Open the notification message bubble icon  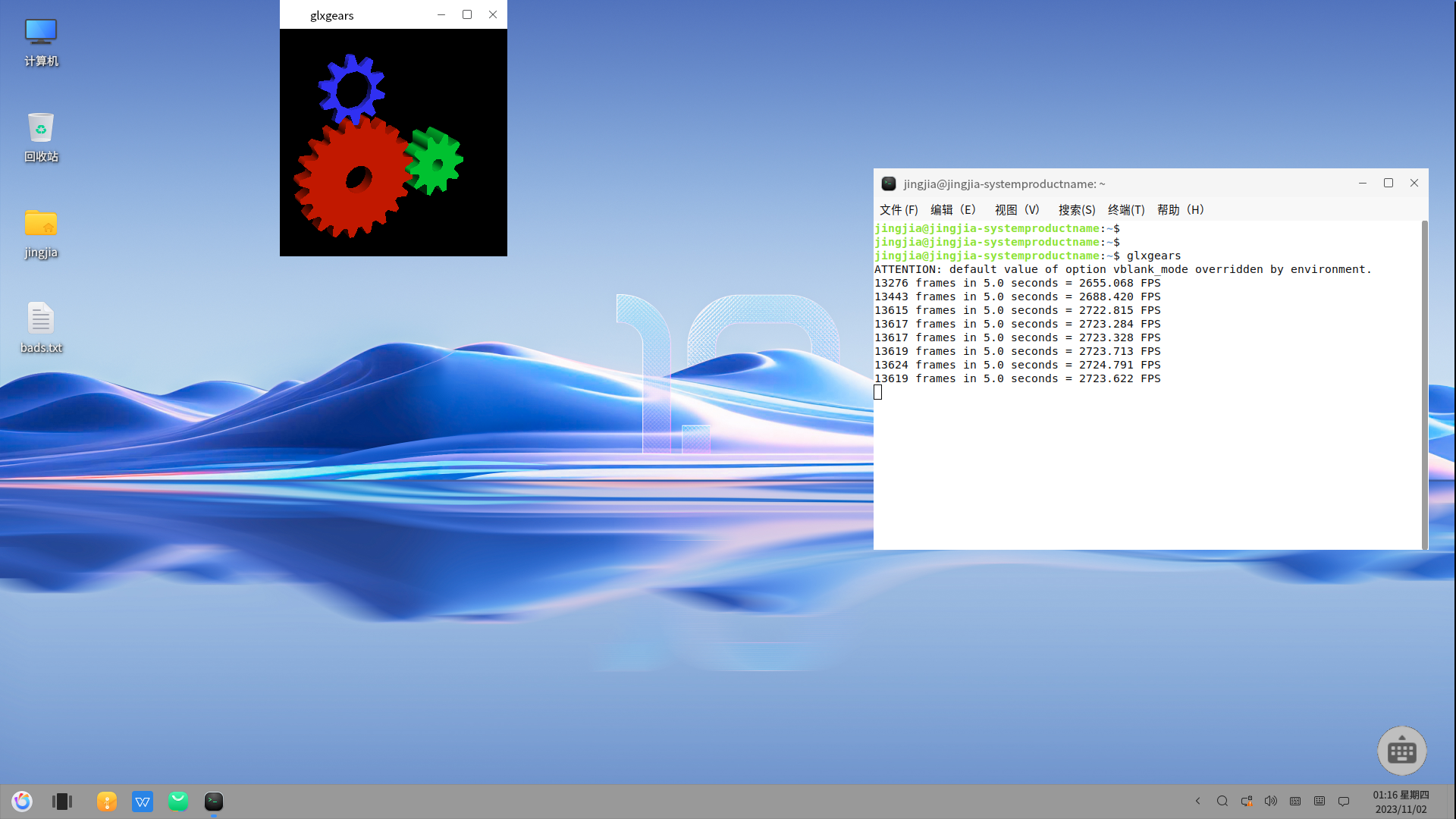[x=1344, y=801]
